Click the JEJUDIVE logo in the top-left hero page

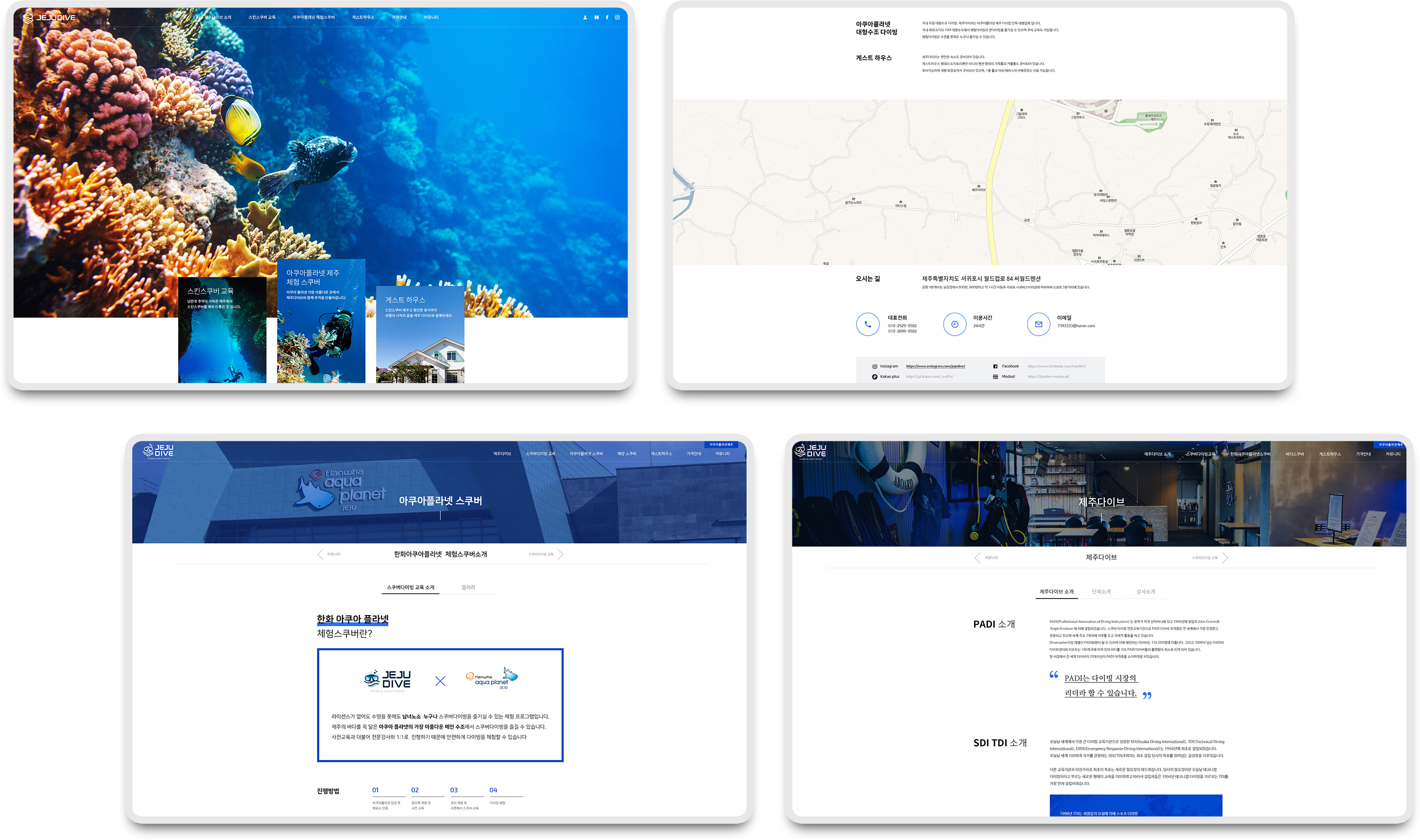click(49, 18)
